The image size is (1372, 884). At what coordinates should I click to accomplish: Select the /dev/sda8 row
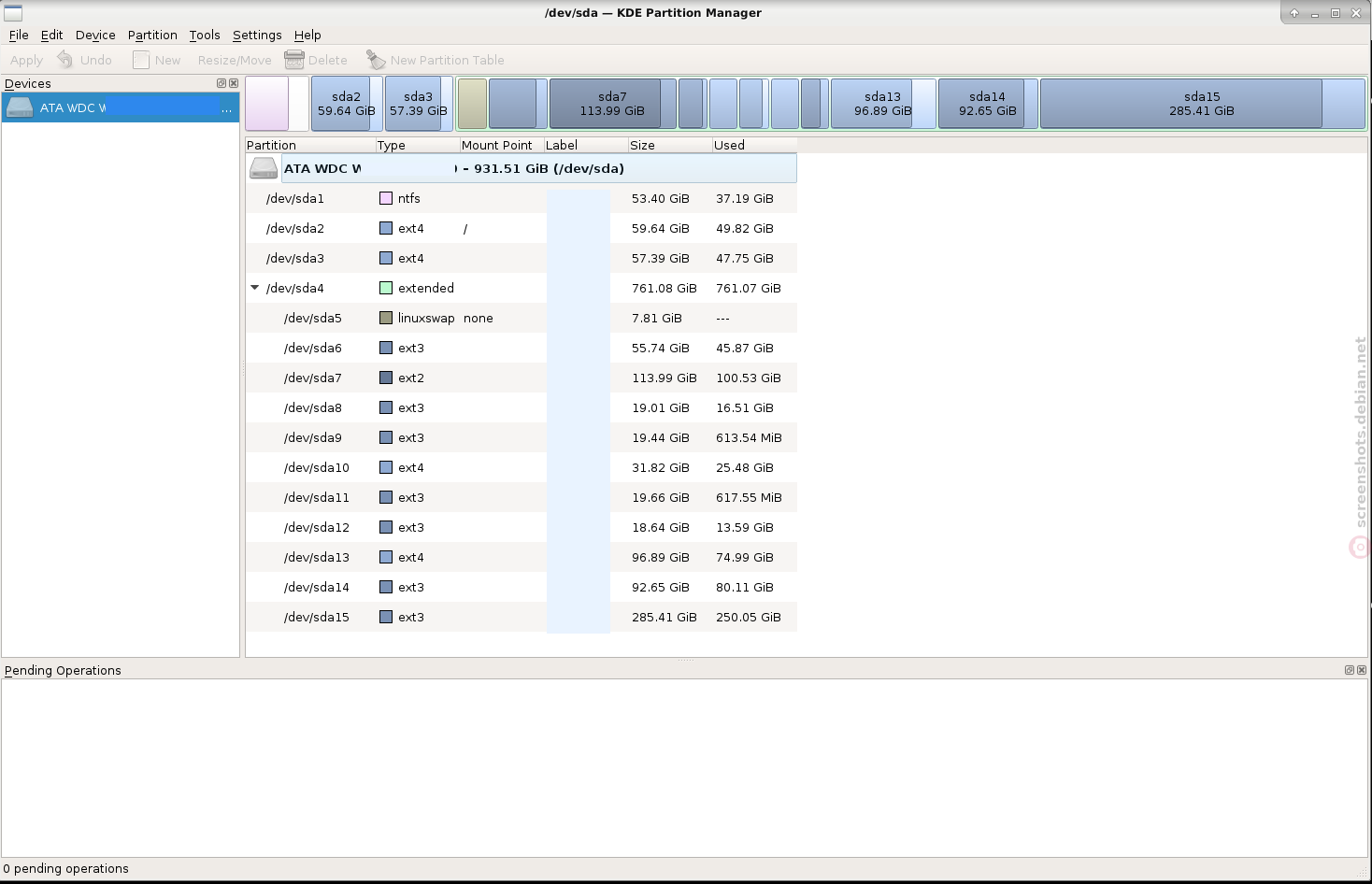coord(522,407)
